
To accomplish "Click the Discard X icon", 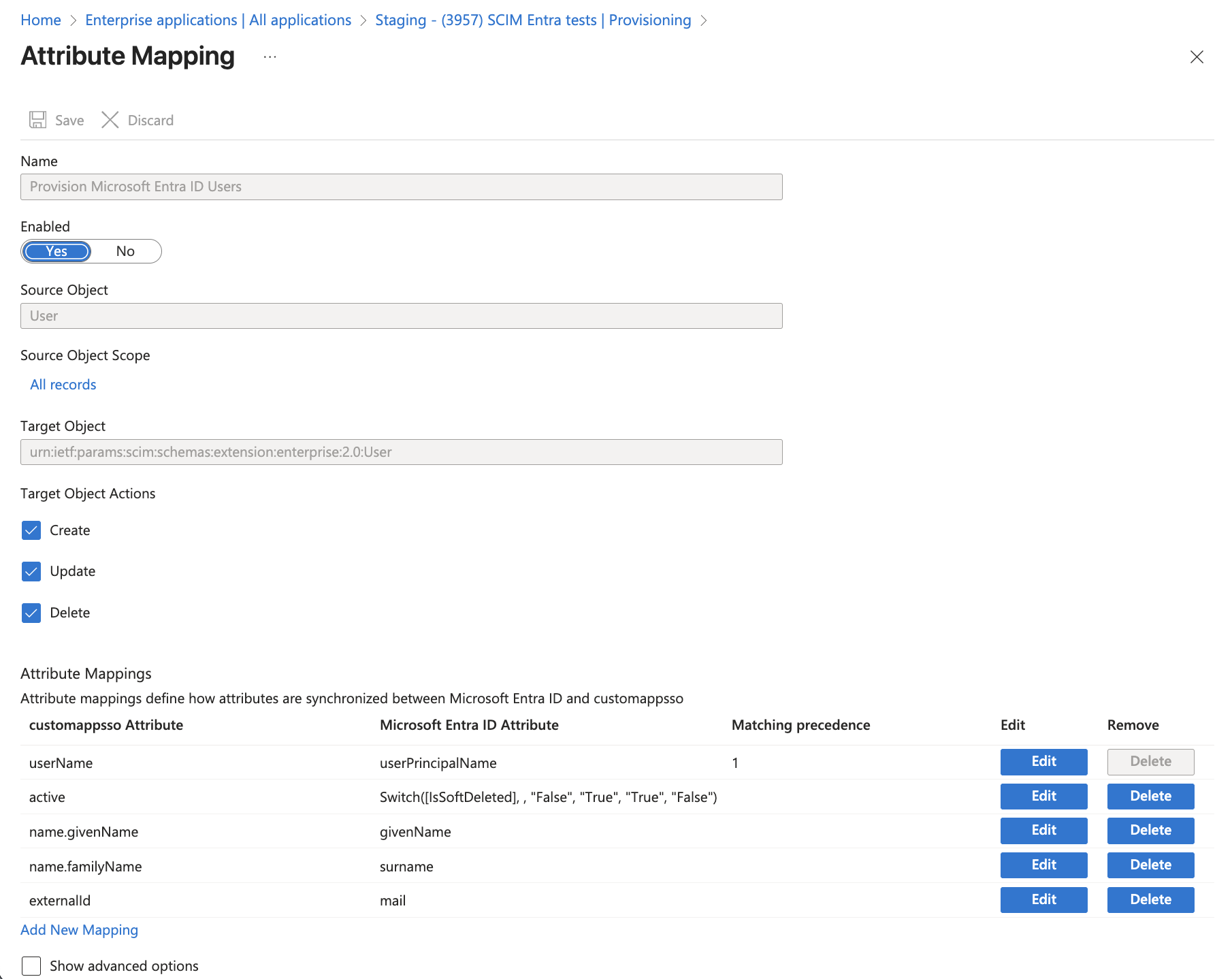I will pyautogui.click(x=110, y=120).
